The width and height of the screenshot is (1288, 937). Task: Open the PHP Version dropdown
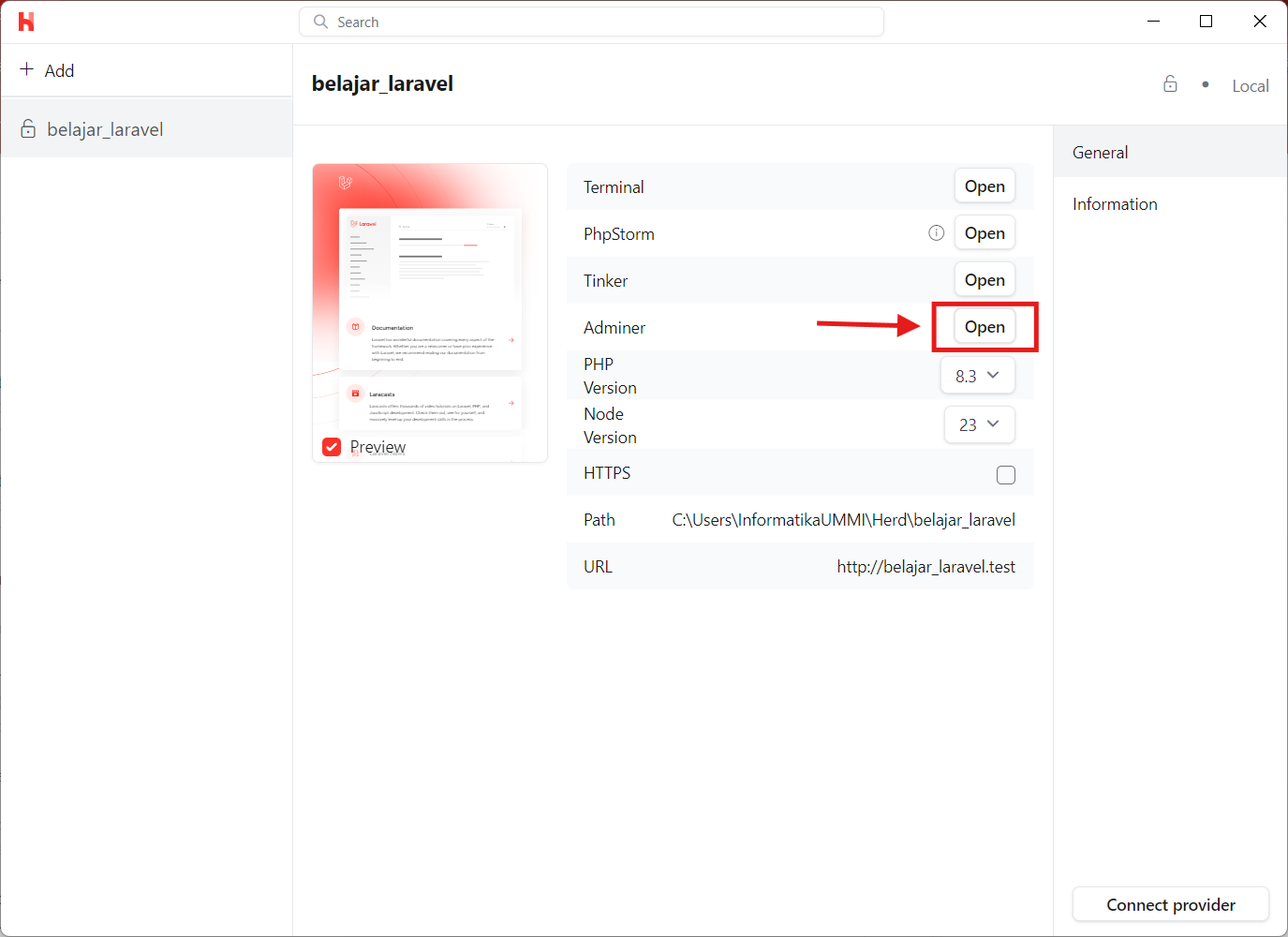click(x=977, y=375)
